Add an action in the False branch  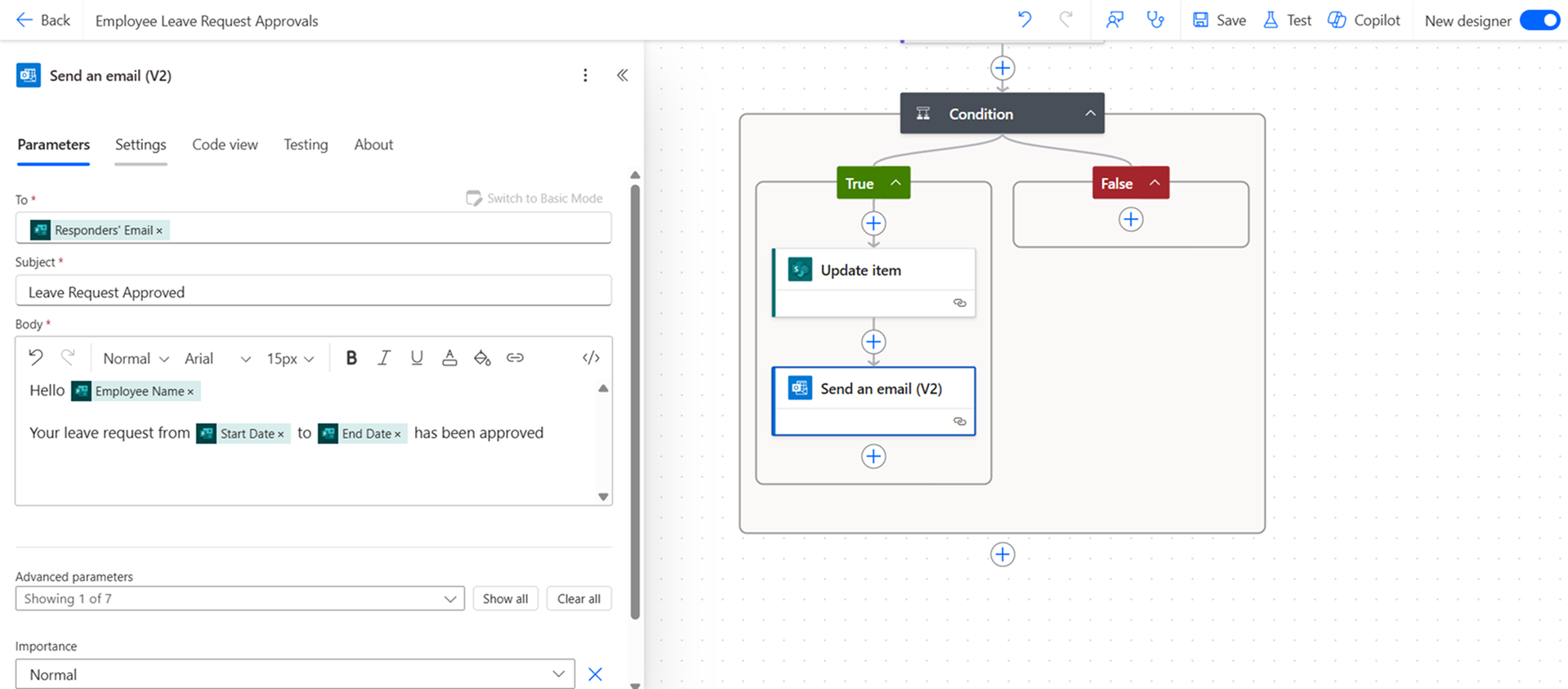pos(1131,219)
